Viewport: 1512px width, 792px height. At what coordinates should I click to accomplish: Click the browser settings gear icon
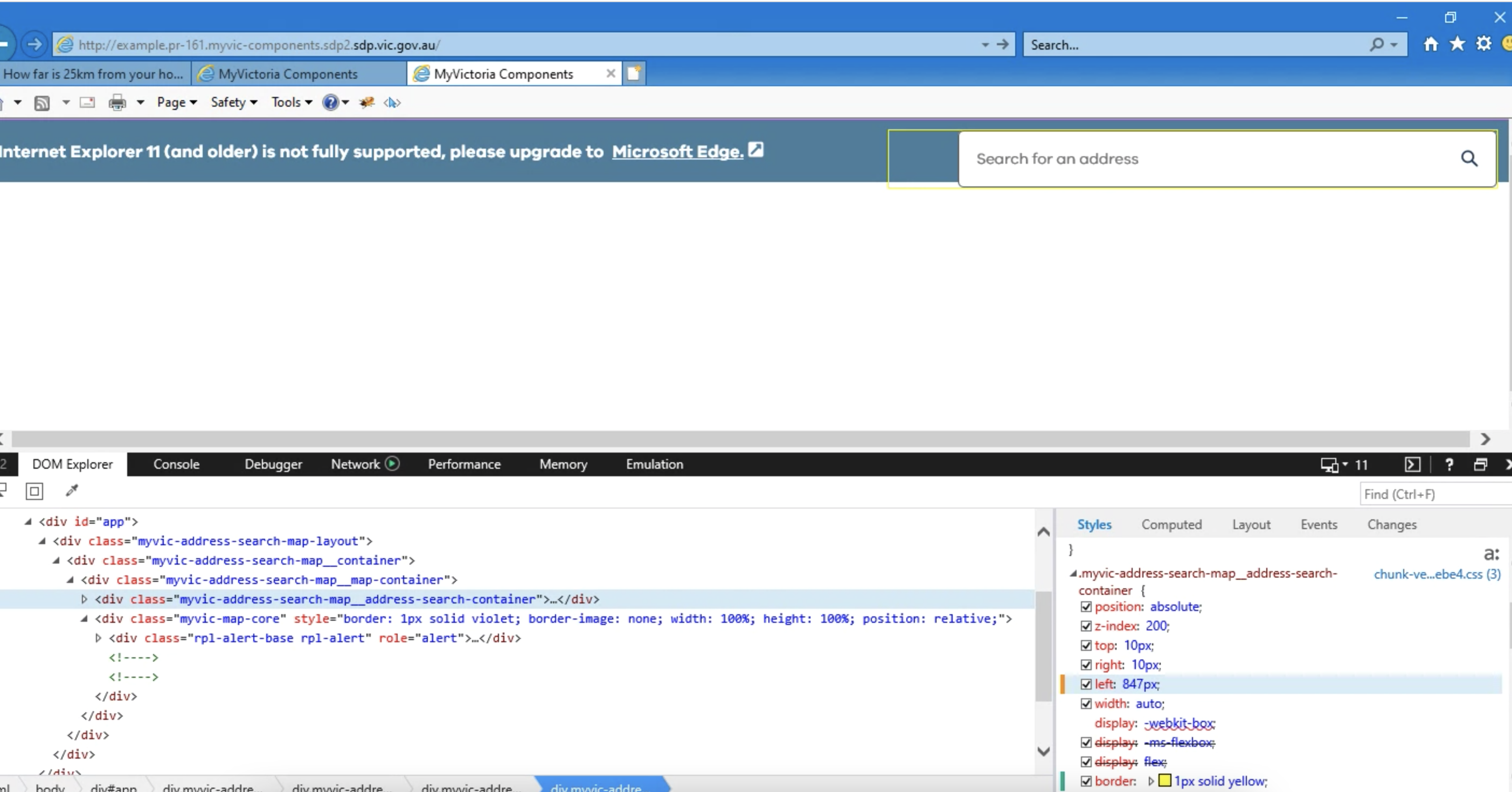click(x=1484, y=45)
